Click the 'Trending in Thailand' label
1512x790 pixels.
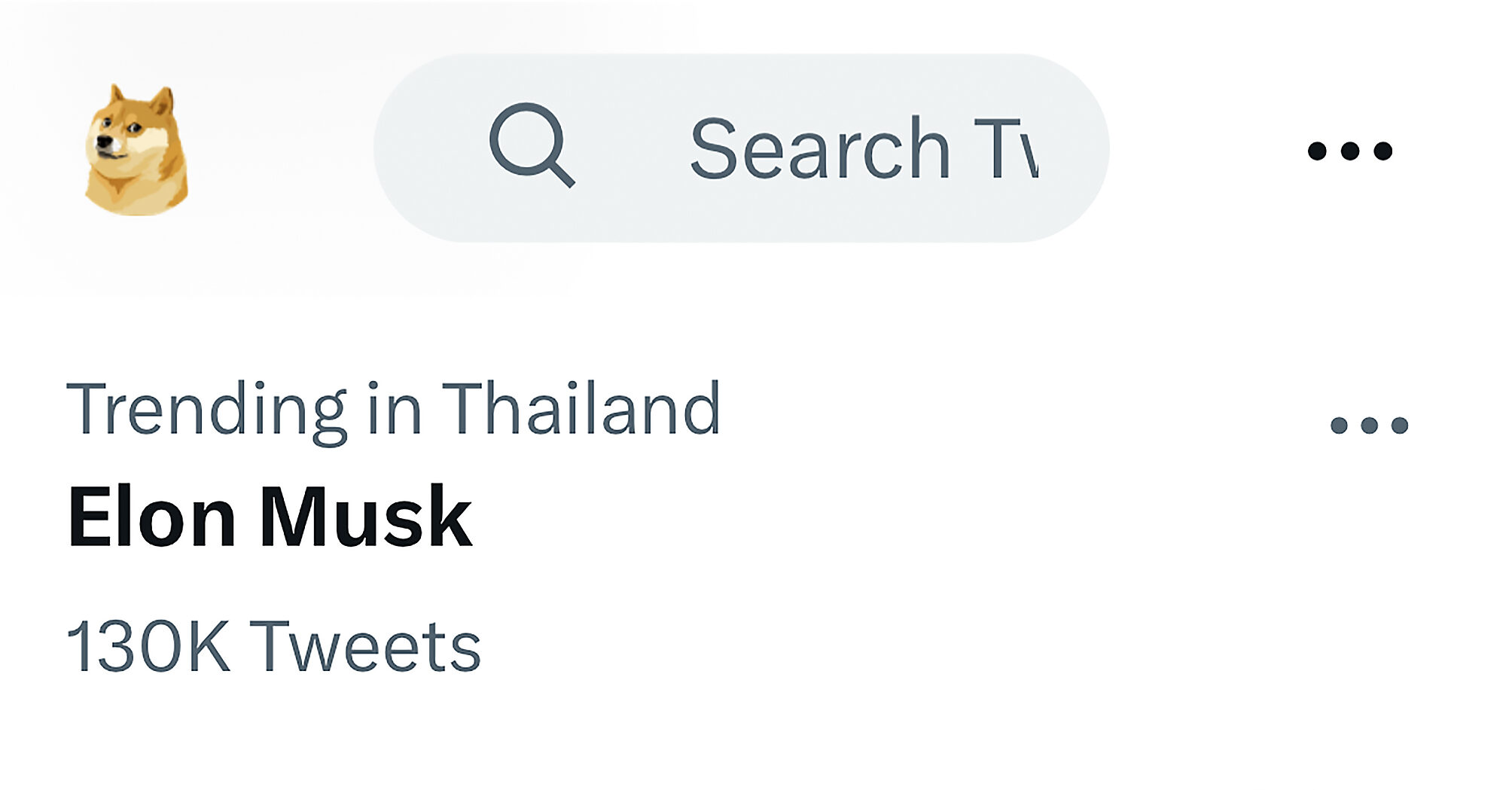(x=393, y=409)
